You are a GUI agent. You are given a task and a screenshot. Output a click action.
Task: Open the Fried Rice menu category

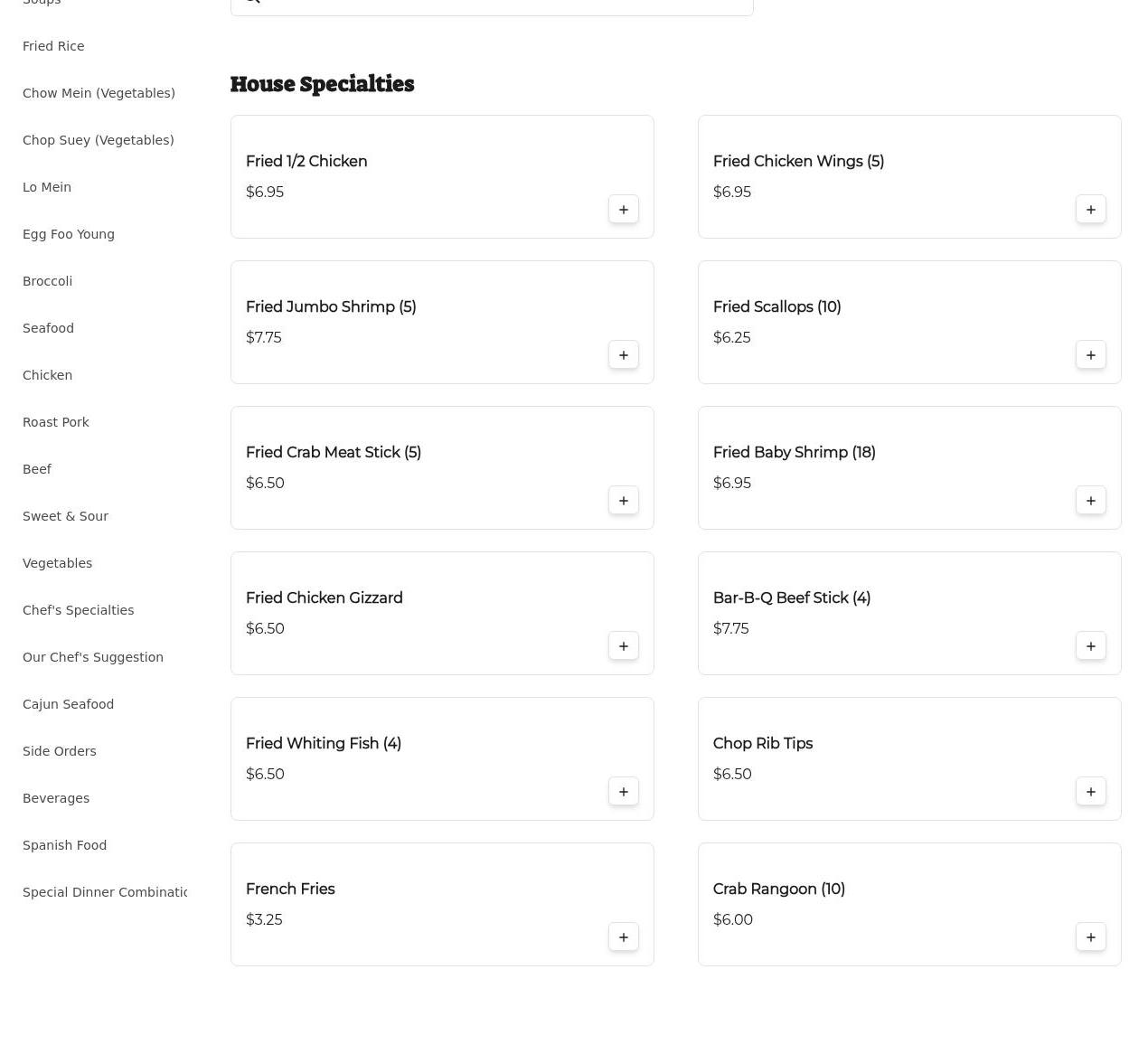[53, 46]
